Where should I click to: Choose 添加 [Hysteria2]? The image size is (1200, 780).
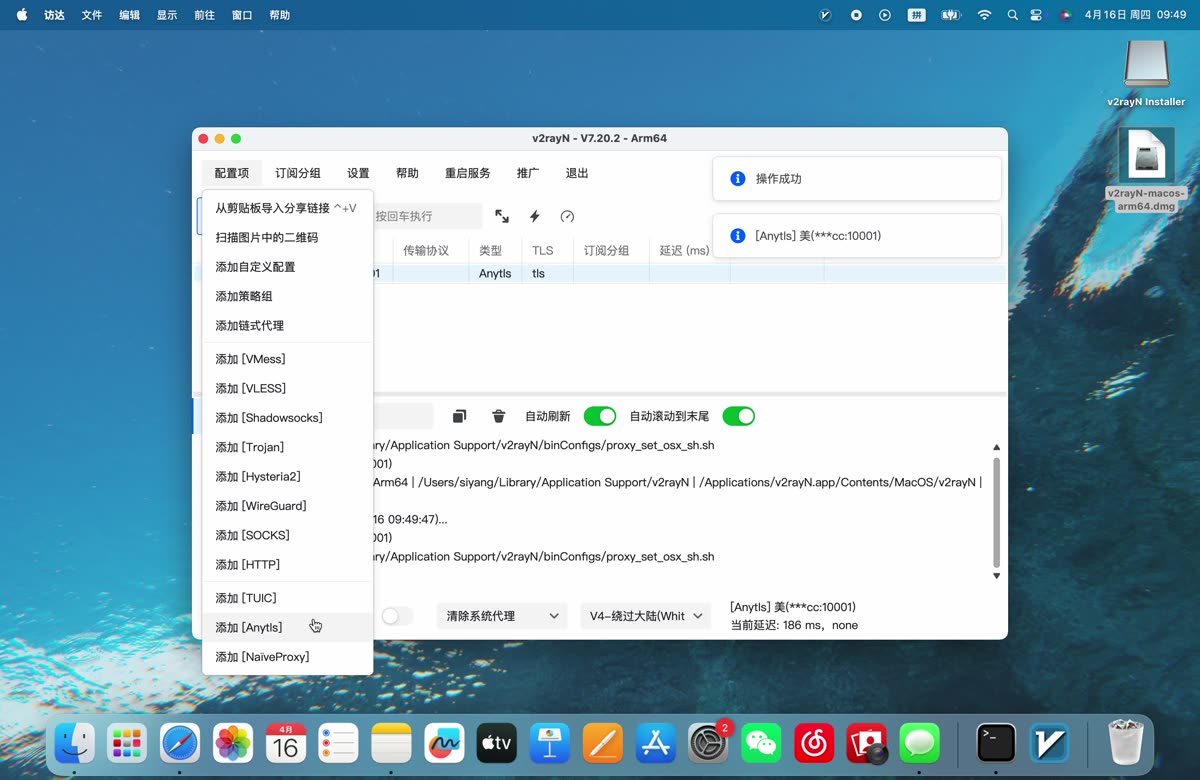point(287,477)
